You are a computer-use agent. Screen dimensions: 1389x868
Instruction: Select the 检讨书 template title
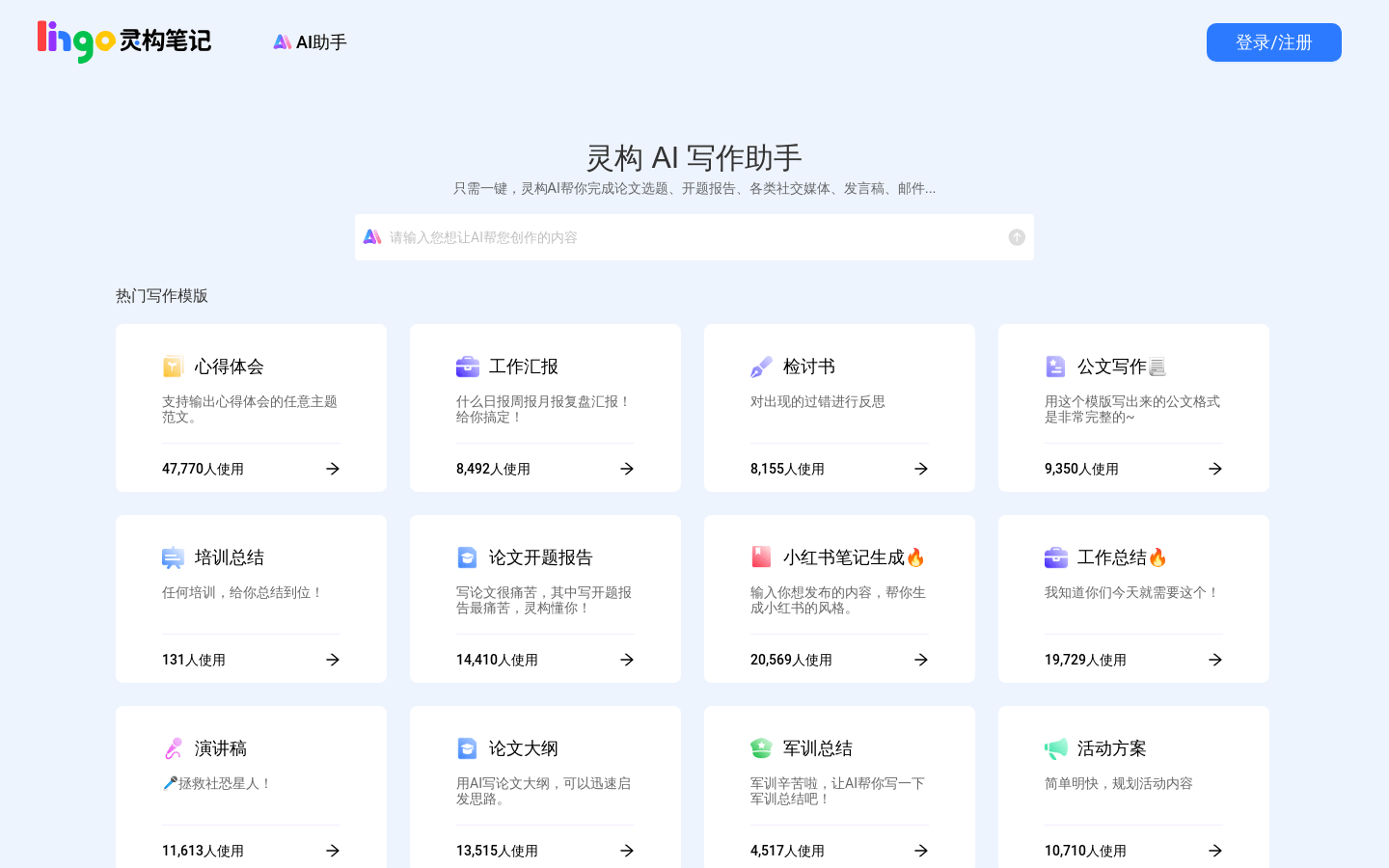coord(809,366)
